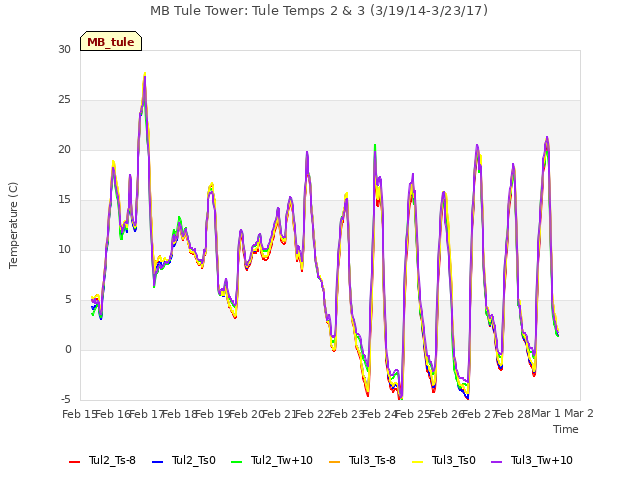Toggle the Tul2_Ts-8 legend entry
This screenshot has width=640, height=480.
click(x=102, y=460)
